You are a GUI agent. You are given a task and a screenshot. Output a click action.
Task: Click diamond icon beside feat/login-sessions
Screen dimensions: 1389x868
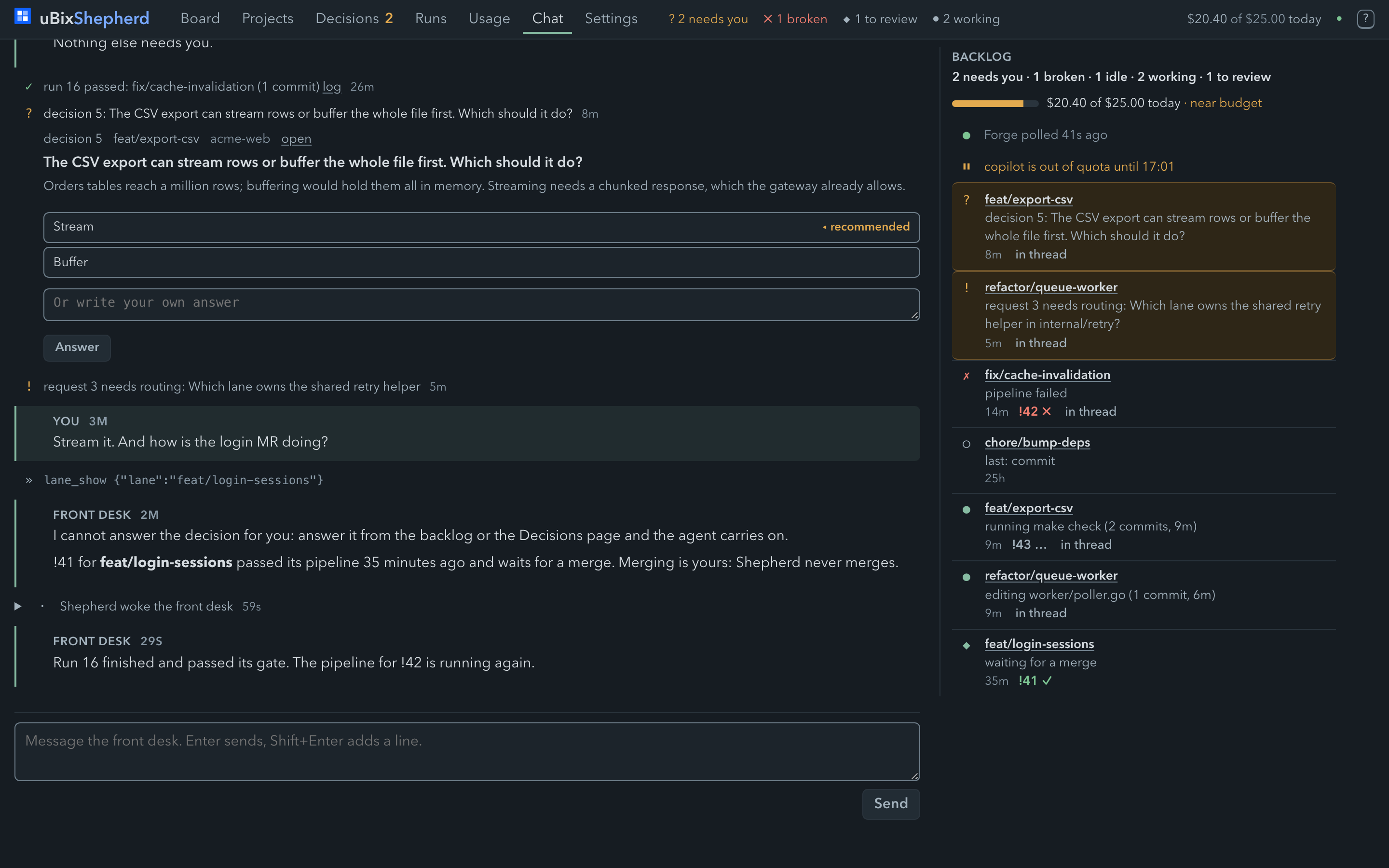pos(967,645)
